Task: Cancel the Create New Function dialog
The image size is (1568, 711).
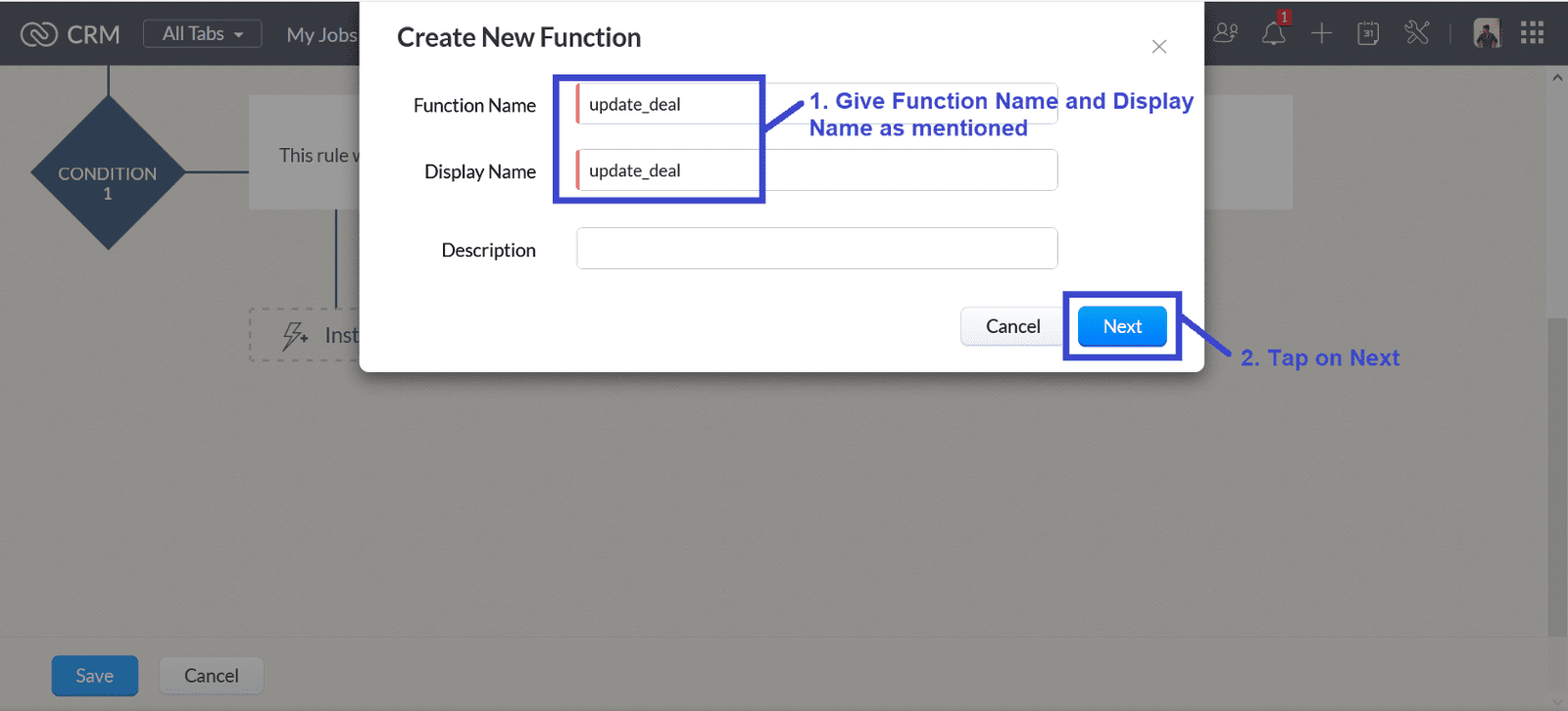Action: 1012,326
